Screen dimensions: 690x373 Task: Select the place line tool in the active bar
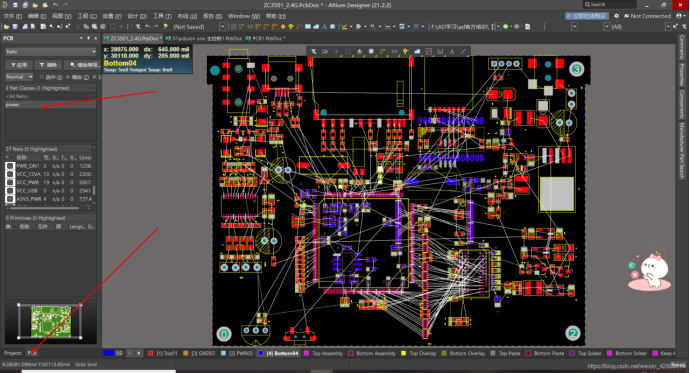(463, 51)
